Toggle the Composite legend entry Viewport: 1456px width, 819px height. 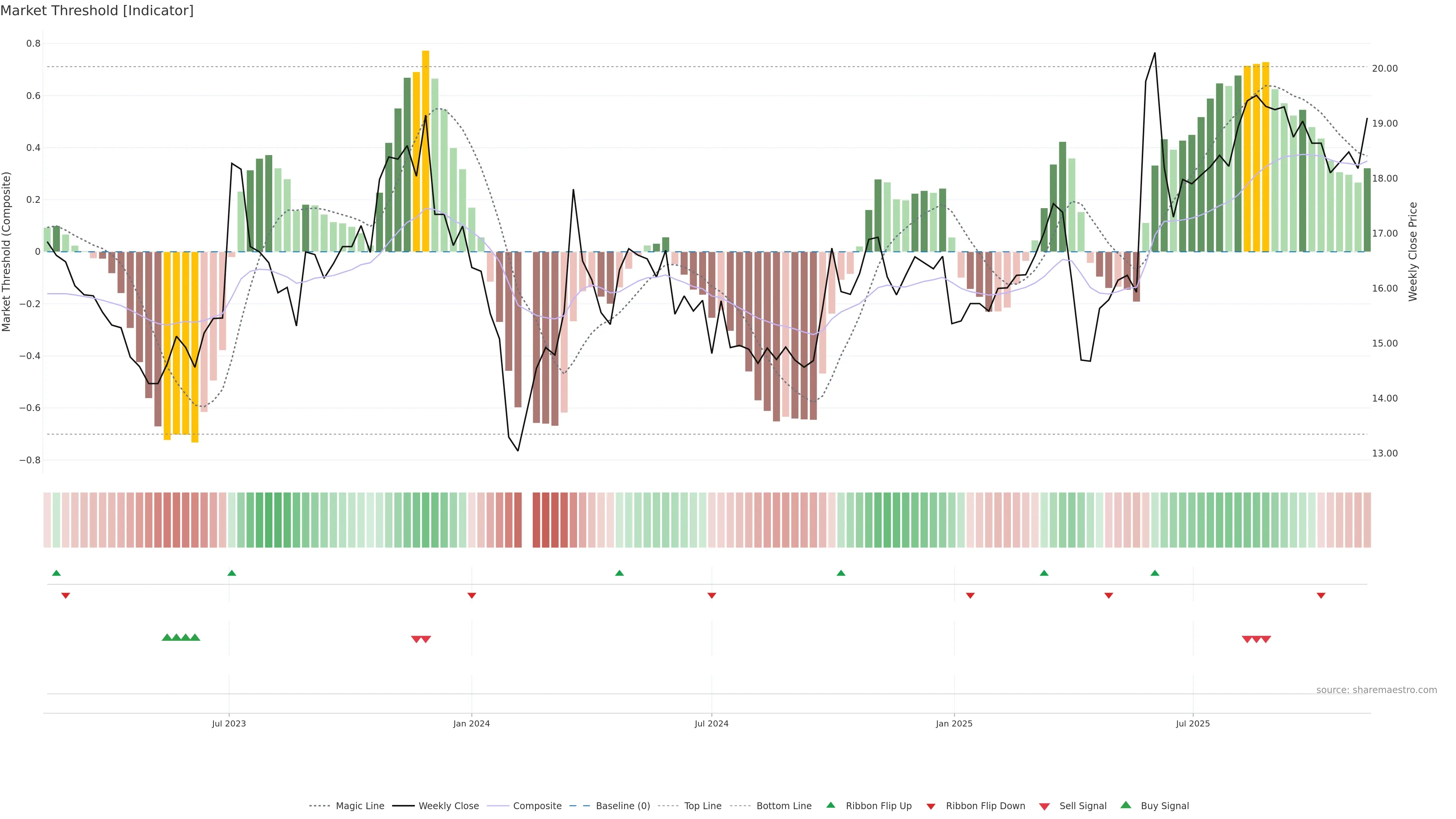[x=537, y=806]
